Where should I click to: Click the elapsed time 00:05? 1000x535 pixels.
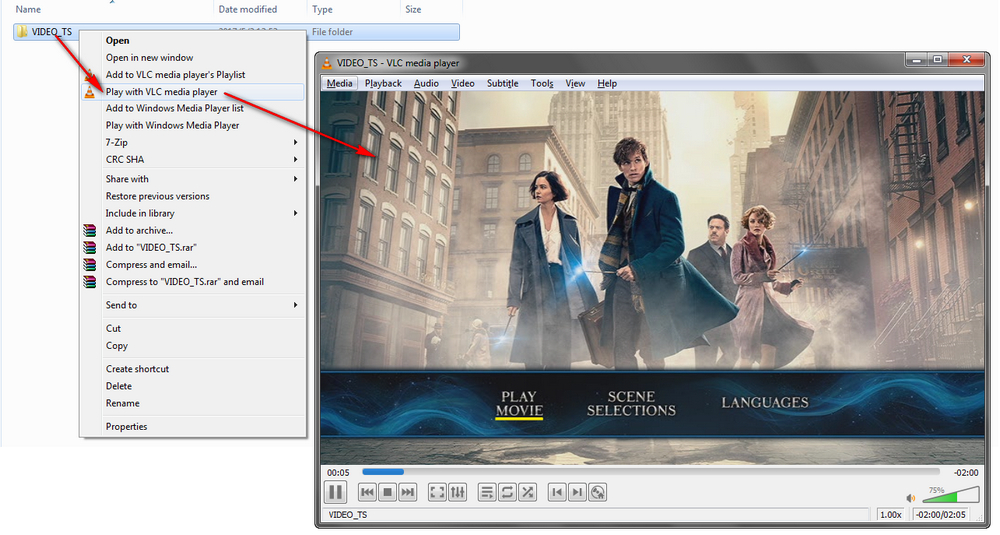point(338,473)
